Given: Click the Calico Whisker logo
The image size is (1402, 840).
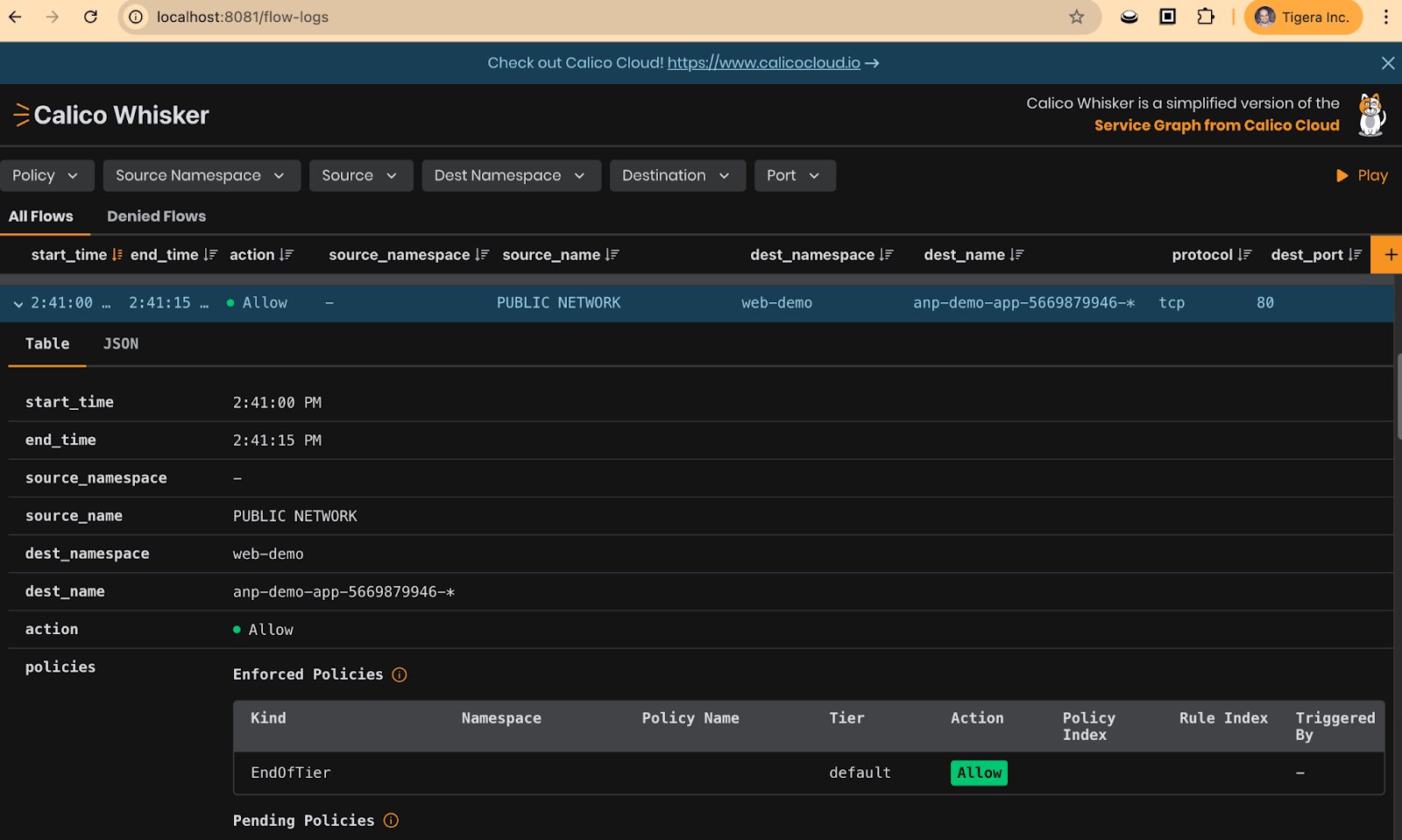Looking at the screenshot, I should [x=110, y=115].
